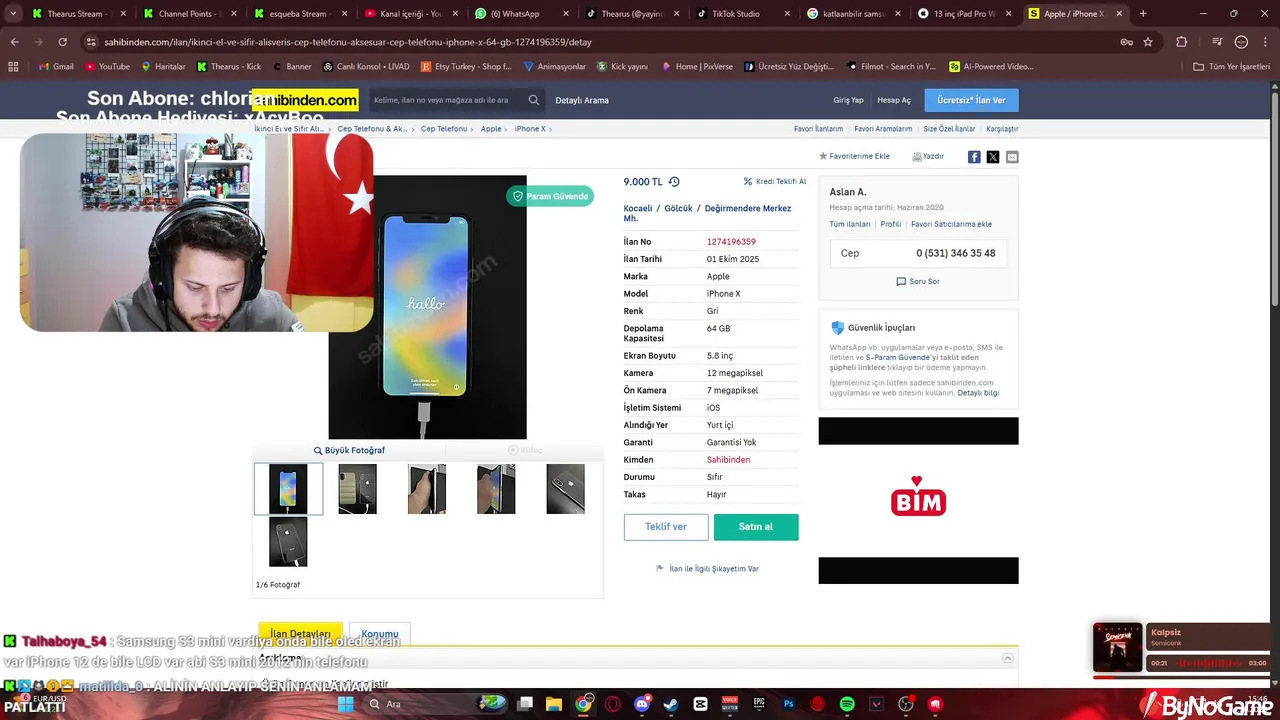The image size is (1280, 720).
Task: Open Apple breadcrumb link
Action: click(491, 129)
